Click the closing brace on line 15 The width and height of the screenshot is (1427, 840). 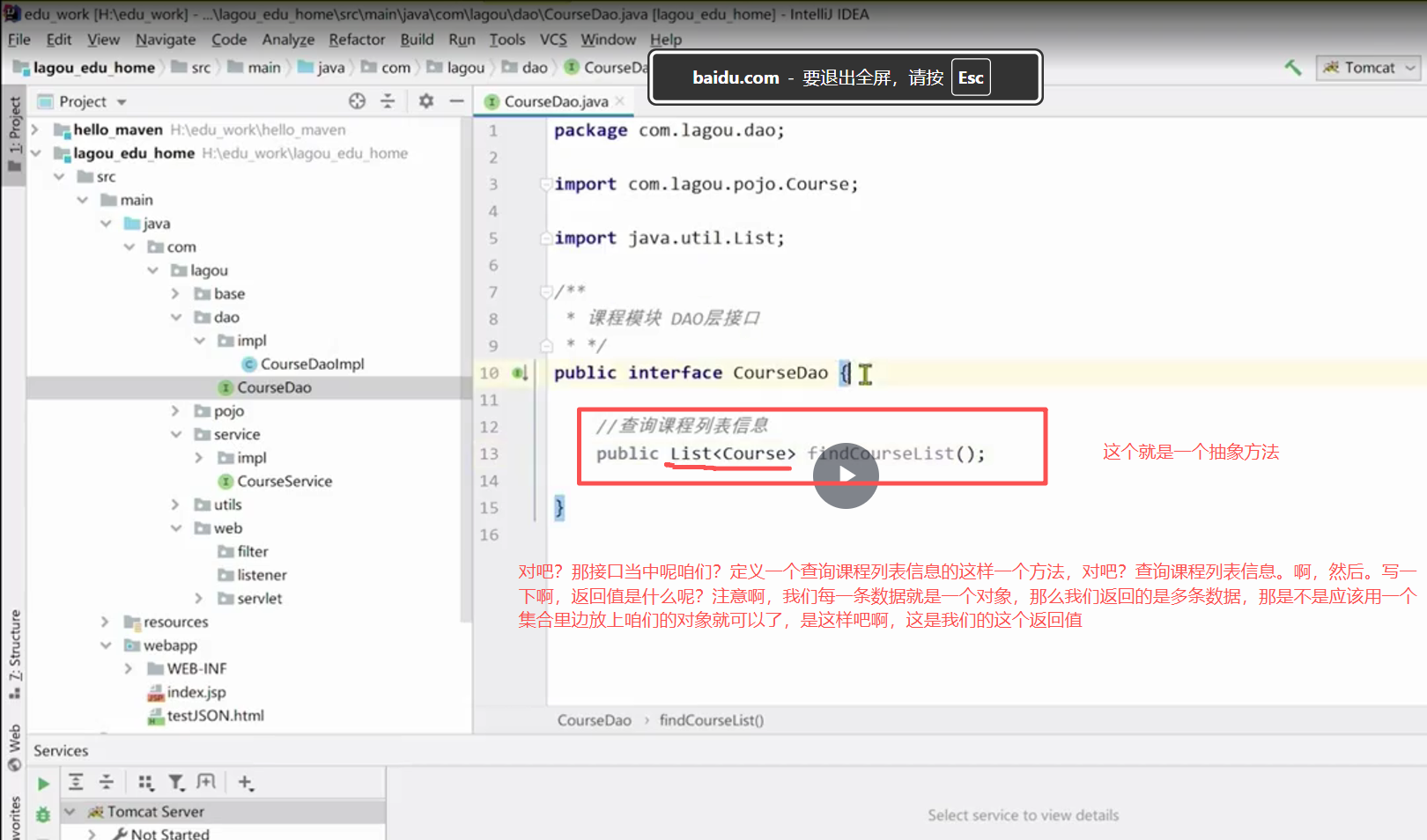pyautogui.click(x=558, y=508)
